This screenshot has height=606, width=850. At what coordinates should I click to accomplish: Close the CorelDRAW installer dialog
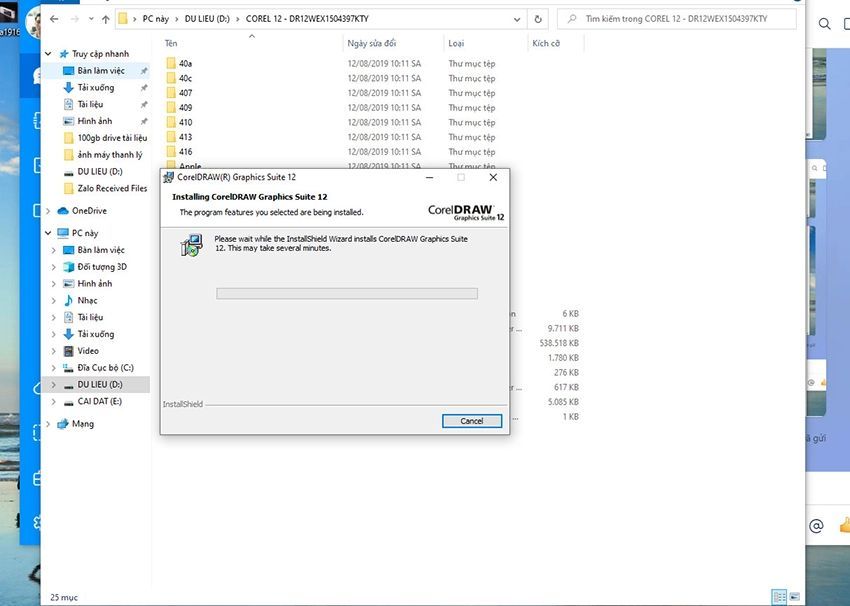[493, 177]
